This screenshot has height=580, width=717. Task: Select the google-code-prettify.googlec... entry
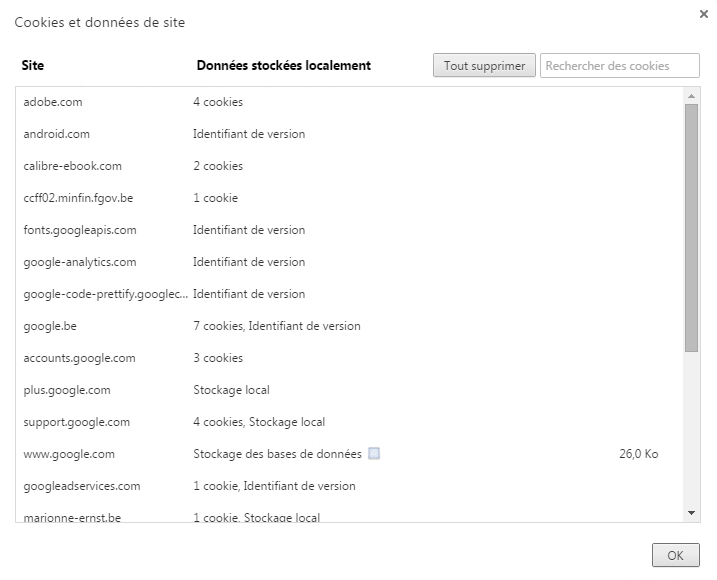(350, 294)
